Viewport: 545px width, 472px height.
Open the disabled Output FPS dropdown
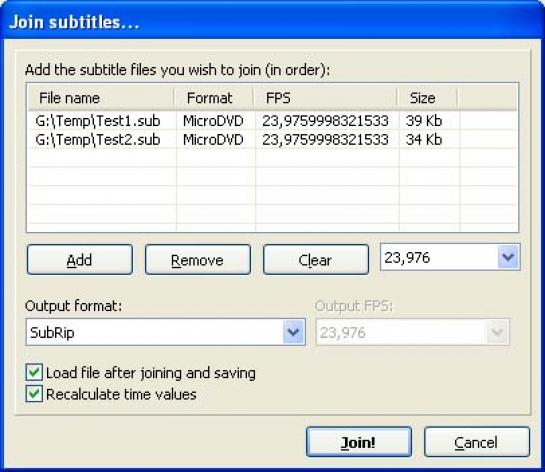(497, 332)
